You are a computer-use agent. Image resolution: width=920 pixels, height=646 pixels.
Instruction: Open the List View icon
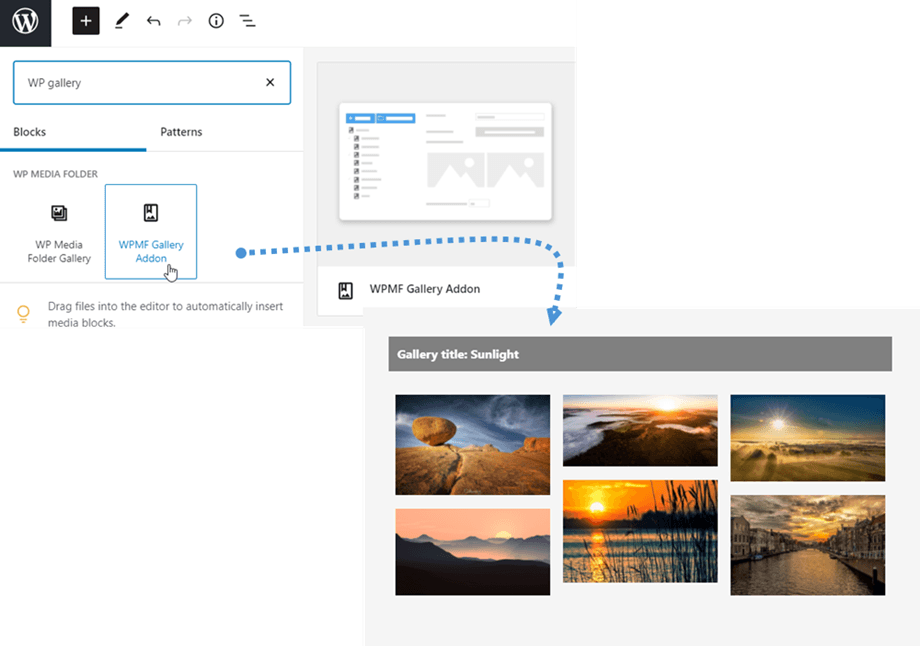pos(247,21)
